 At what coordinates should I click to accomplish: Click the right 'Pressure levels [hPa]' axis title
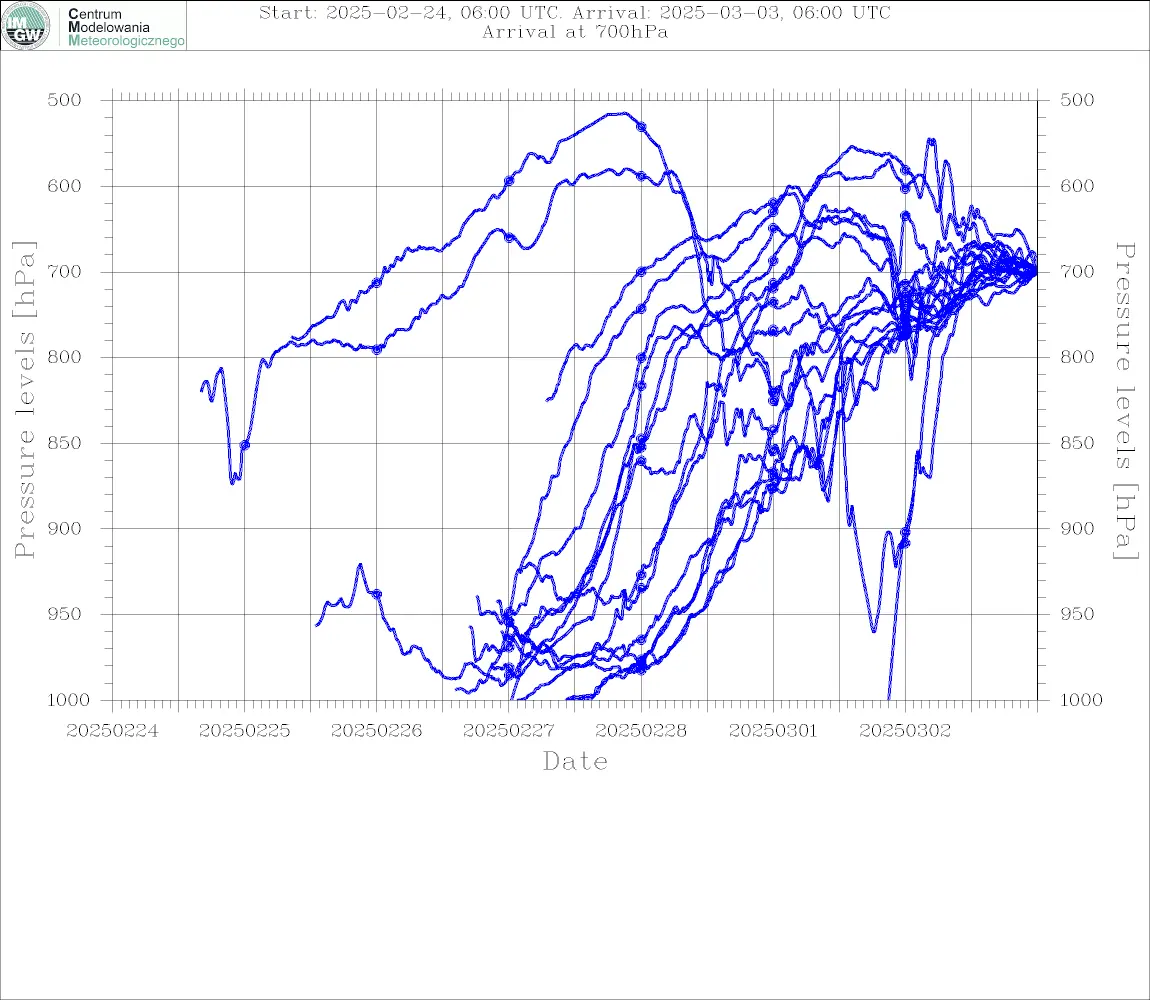pos(1126,401)
